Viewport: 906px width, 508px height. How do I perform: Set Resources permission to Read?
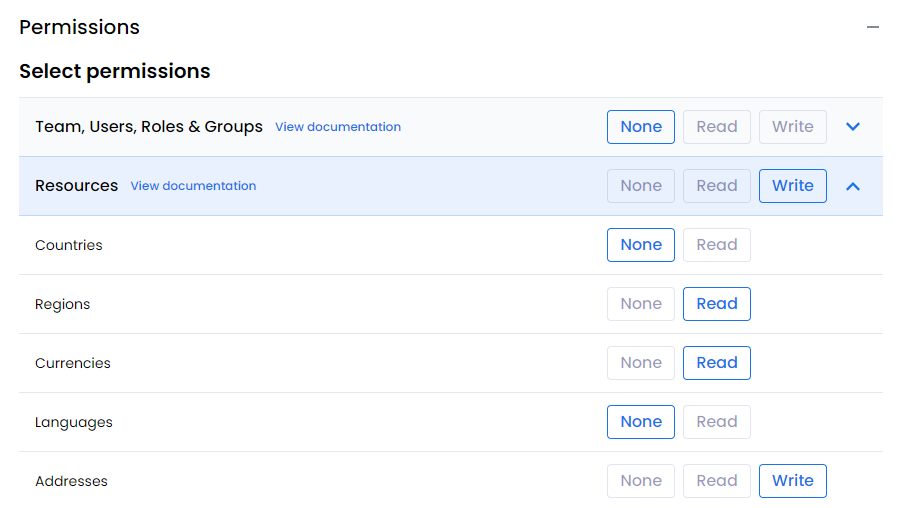coord(717,186)
